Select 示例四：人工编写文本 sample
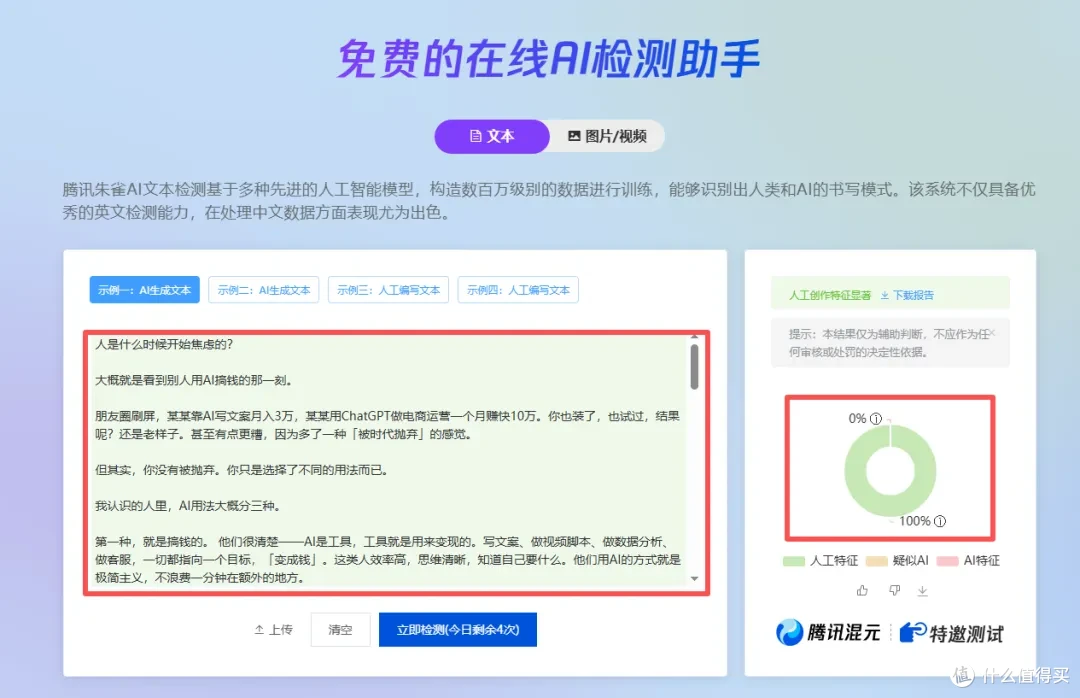This screenshot has height=698, width=1080. point(518,290)
